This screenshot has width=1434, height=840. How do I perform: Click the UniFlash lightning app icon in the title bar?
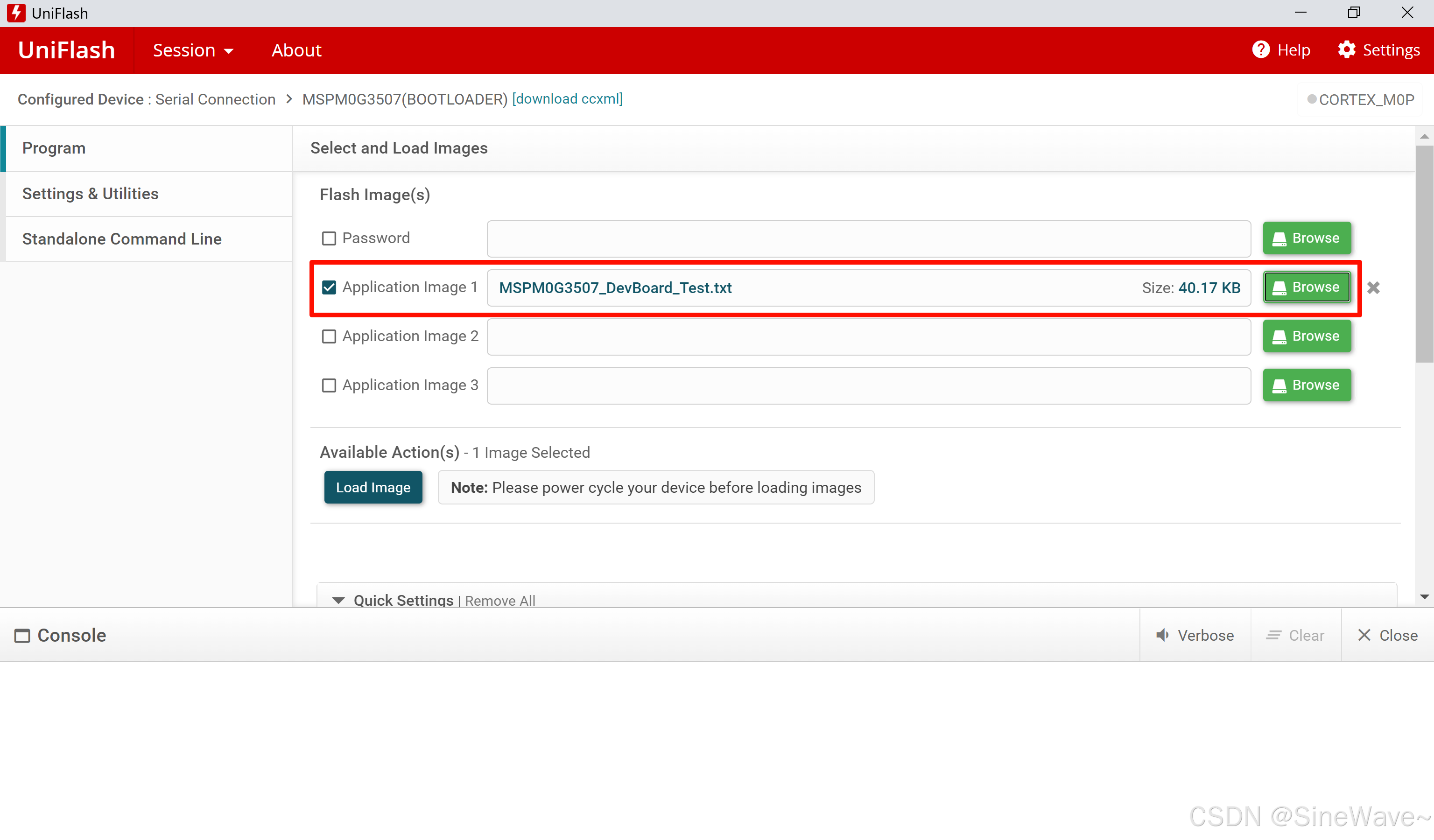16,13
